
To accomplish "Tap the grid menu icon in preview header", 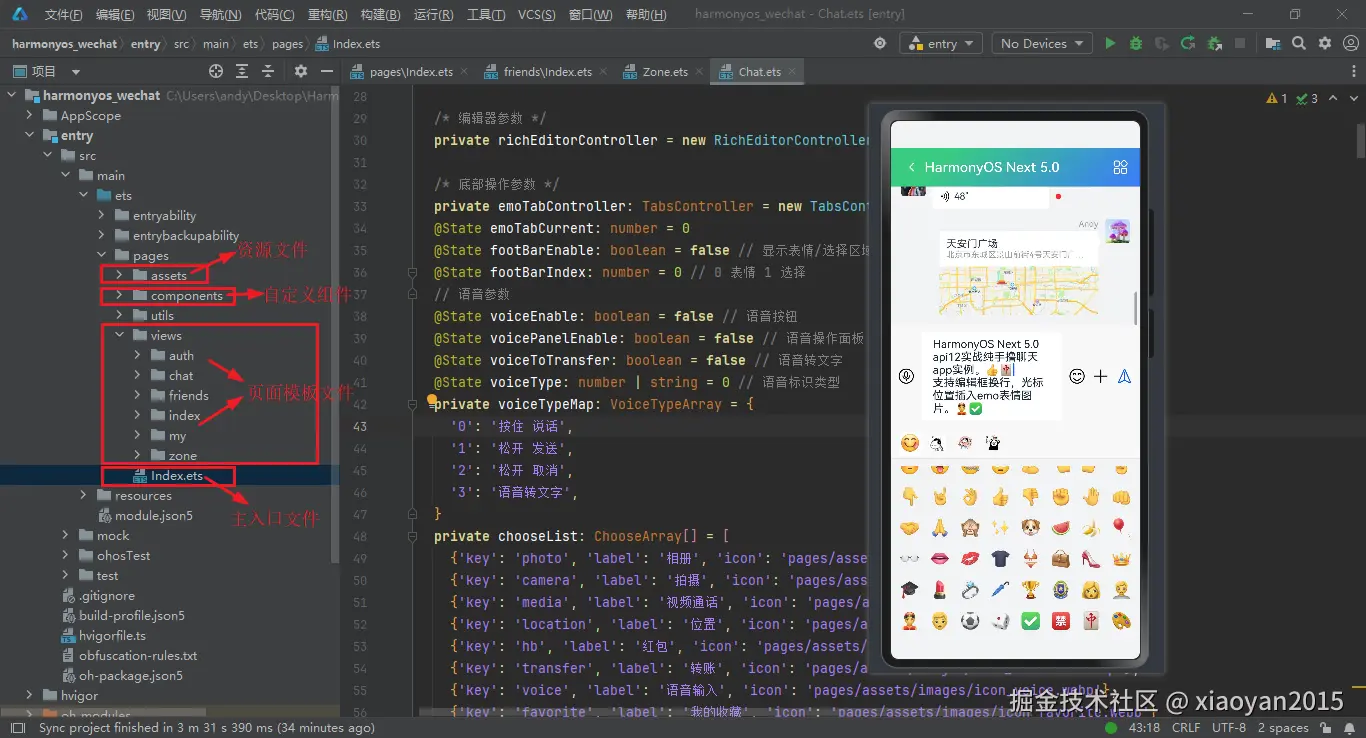I will (x=1121, y=167).
